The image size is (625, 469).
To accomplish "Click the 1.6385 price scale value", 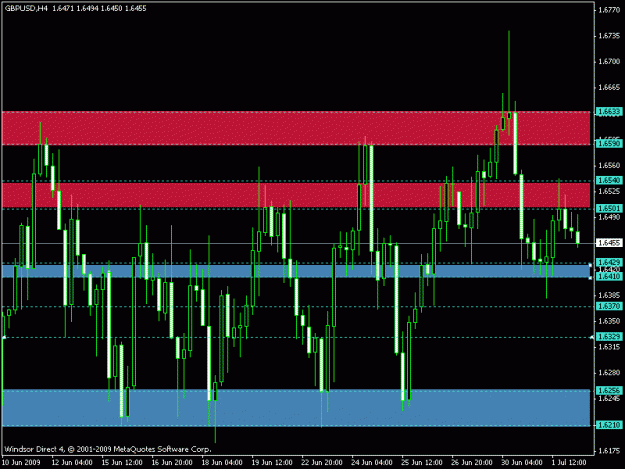I will pos(609,295).
